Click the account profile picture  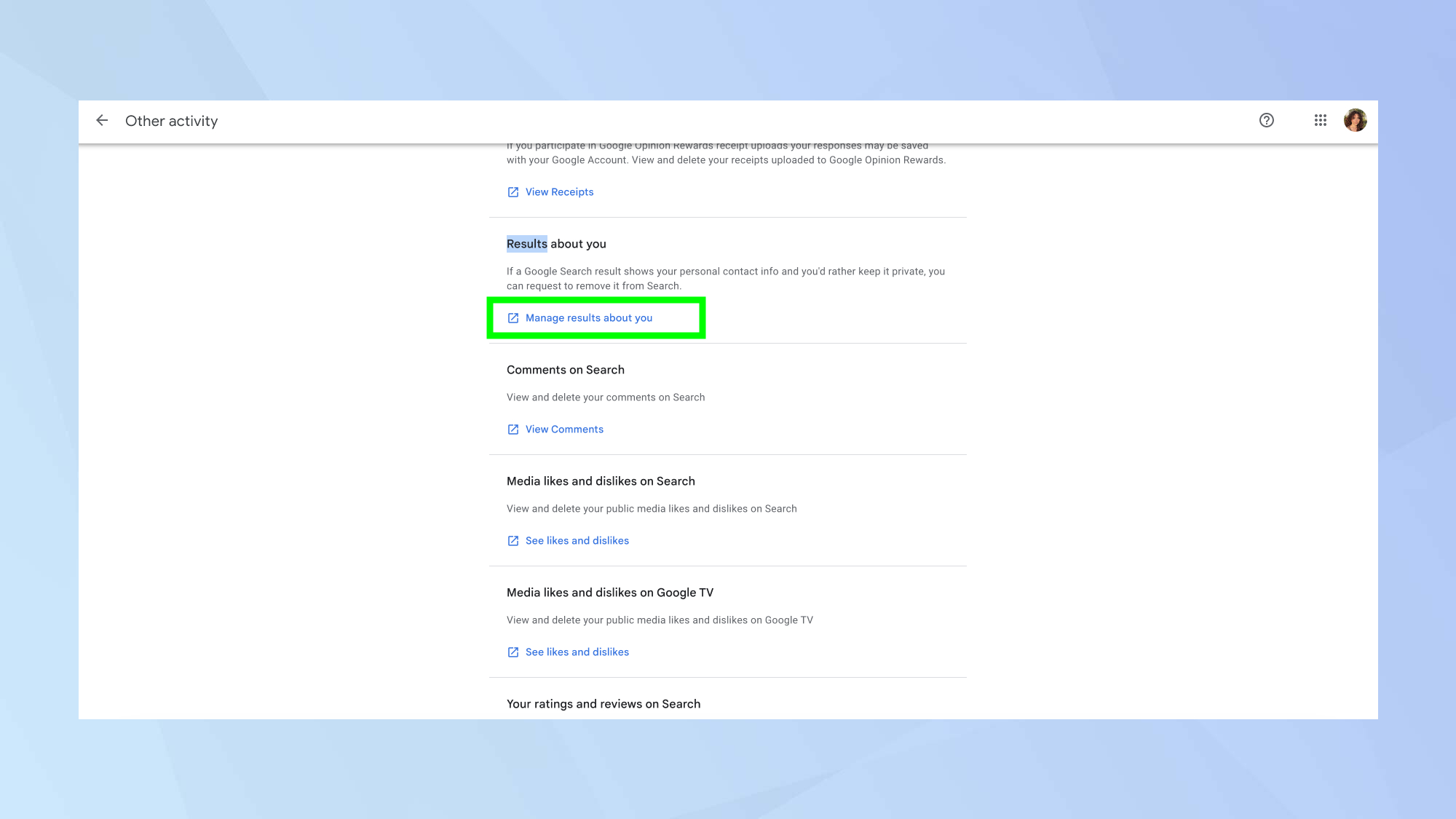[x=1355, y=121]
